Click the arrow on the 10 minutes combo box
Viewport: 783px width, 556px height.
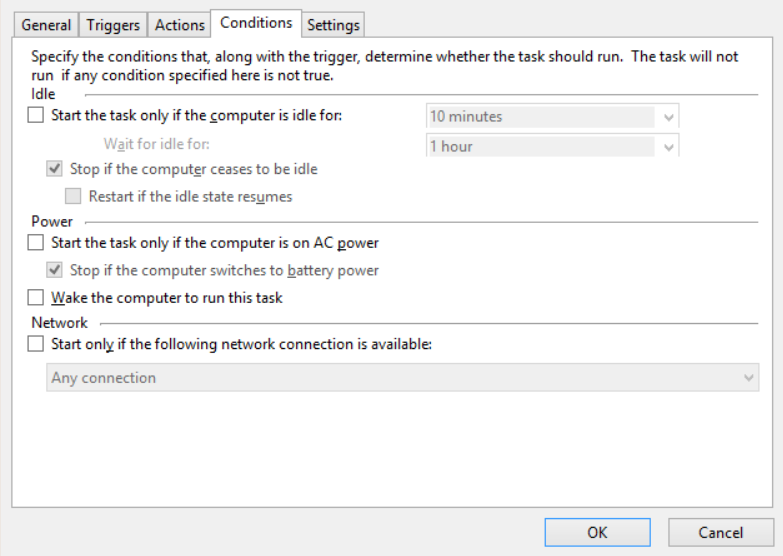[669, 118]
